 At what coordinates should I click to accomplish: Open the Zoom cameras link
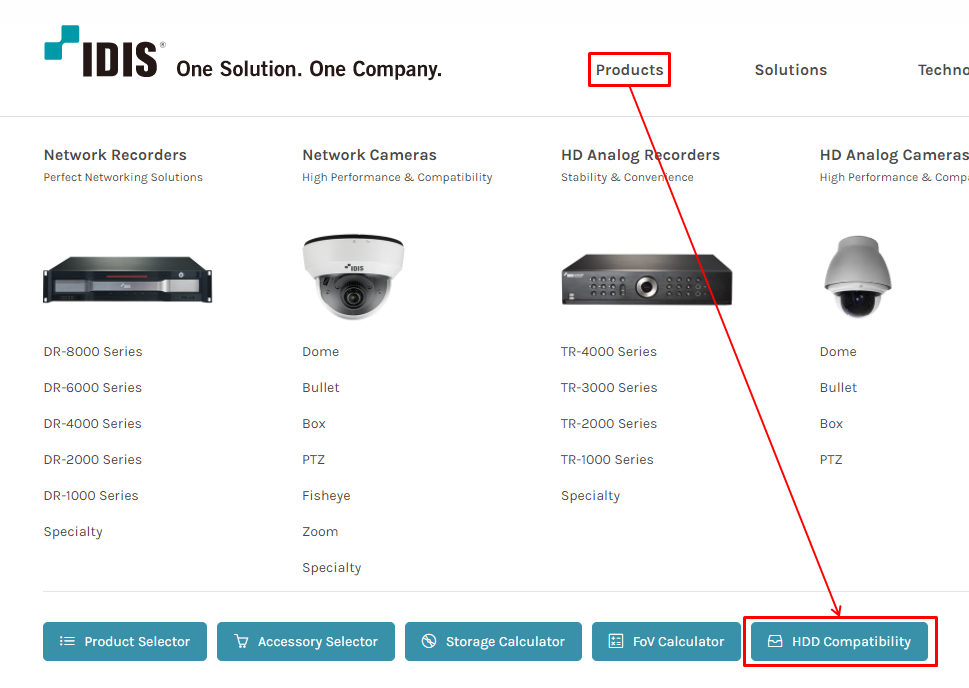[320, 532]
